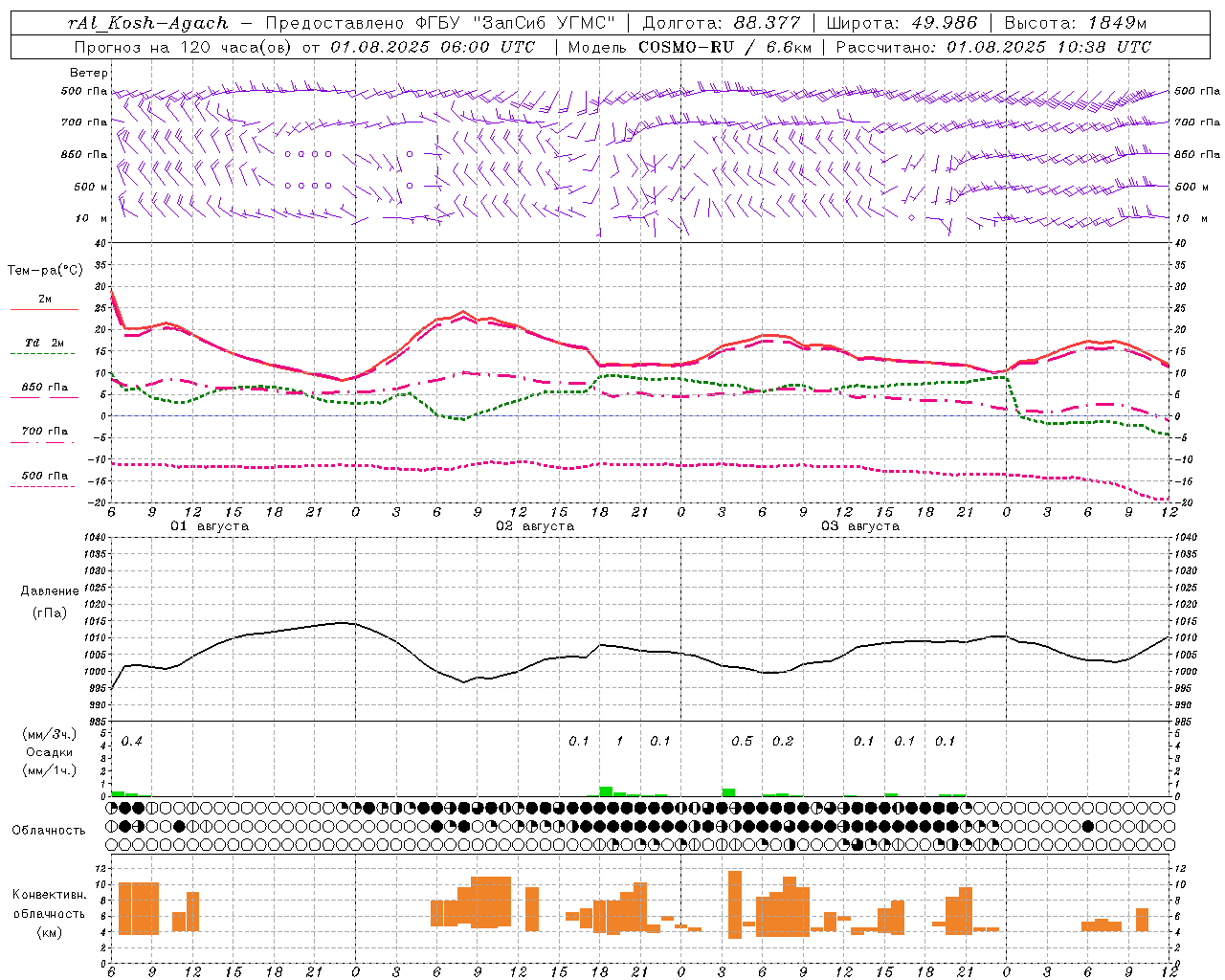Click the 850 гПа temperature legend entry
Image resolution: width=1225 pixels, height=980 pixels.
(45, 388)
